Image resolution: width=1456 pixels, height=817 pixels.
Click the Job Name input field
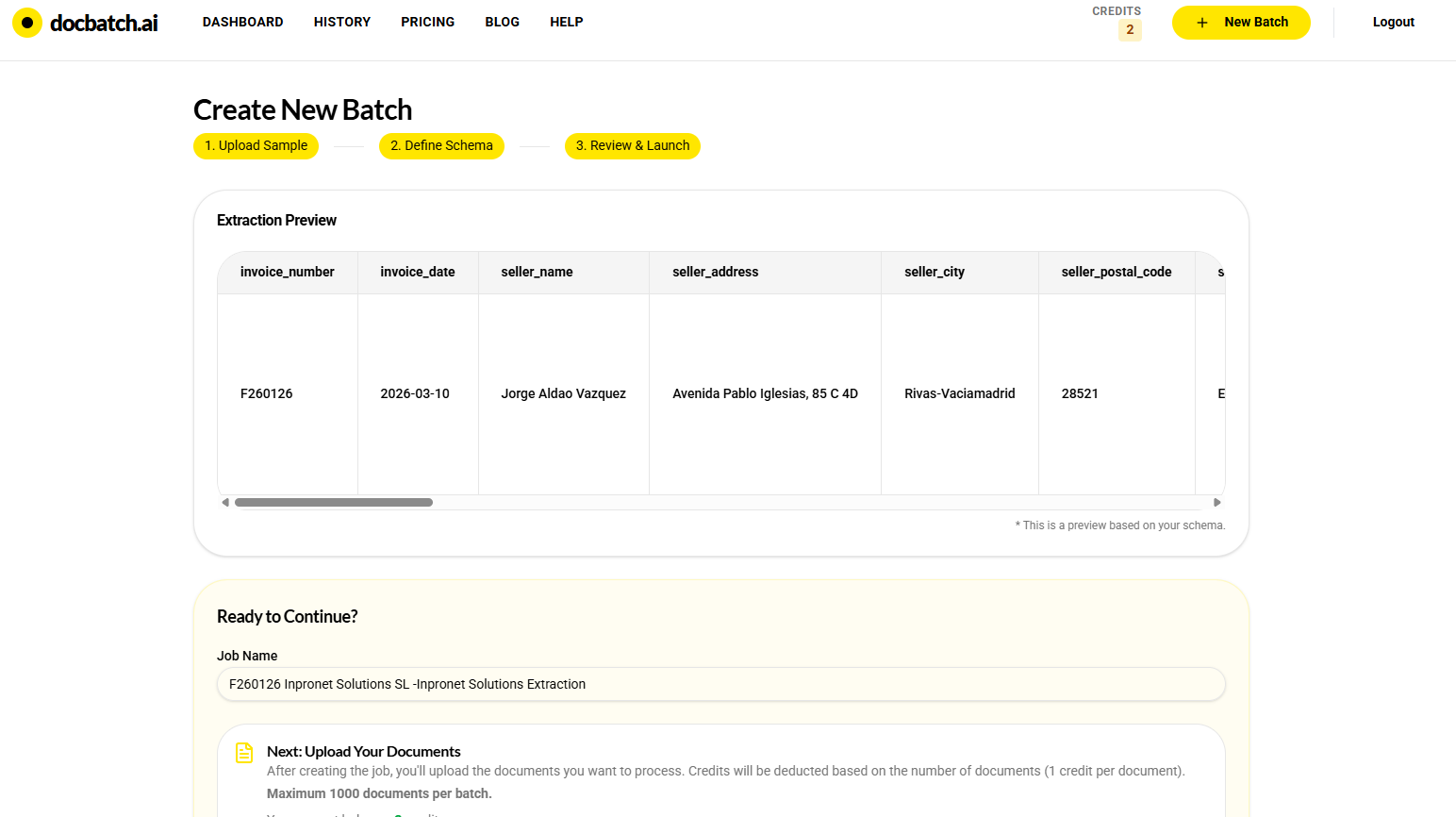[721, 684]
